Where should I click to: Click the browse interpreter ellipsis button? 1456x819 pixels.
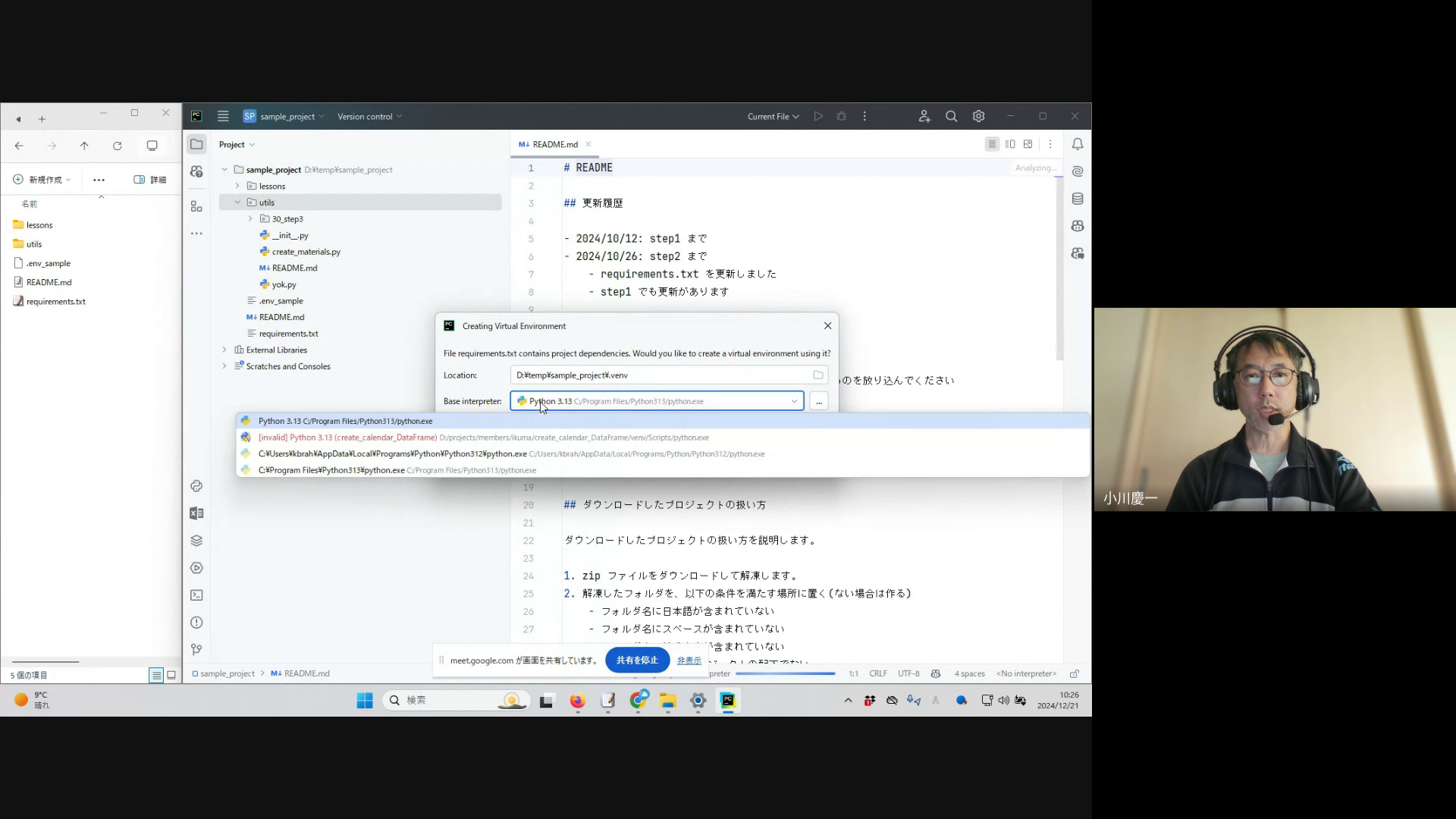coord(819,401)
